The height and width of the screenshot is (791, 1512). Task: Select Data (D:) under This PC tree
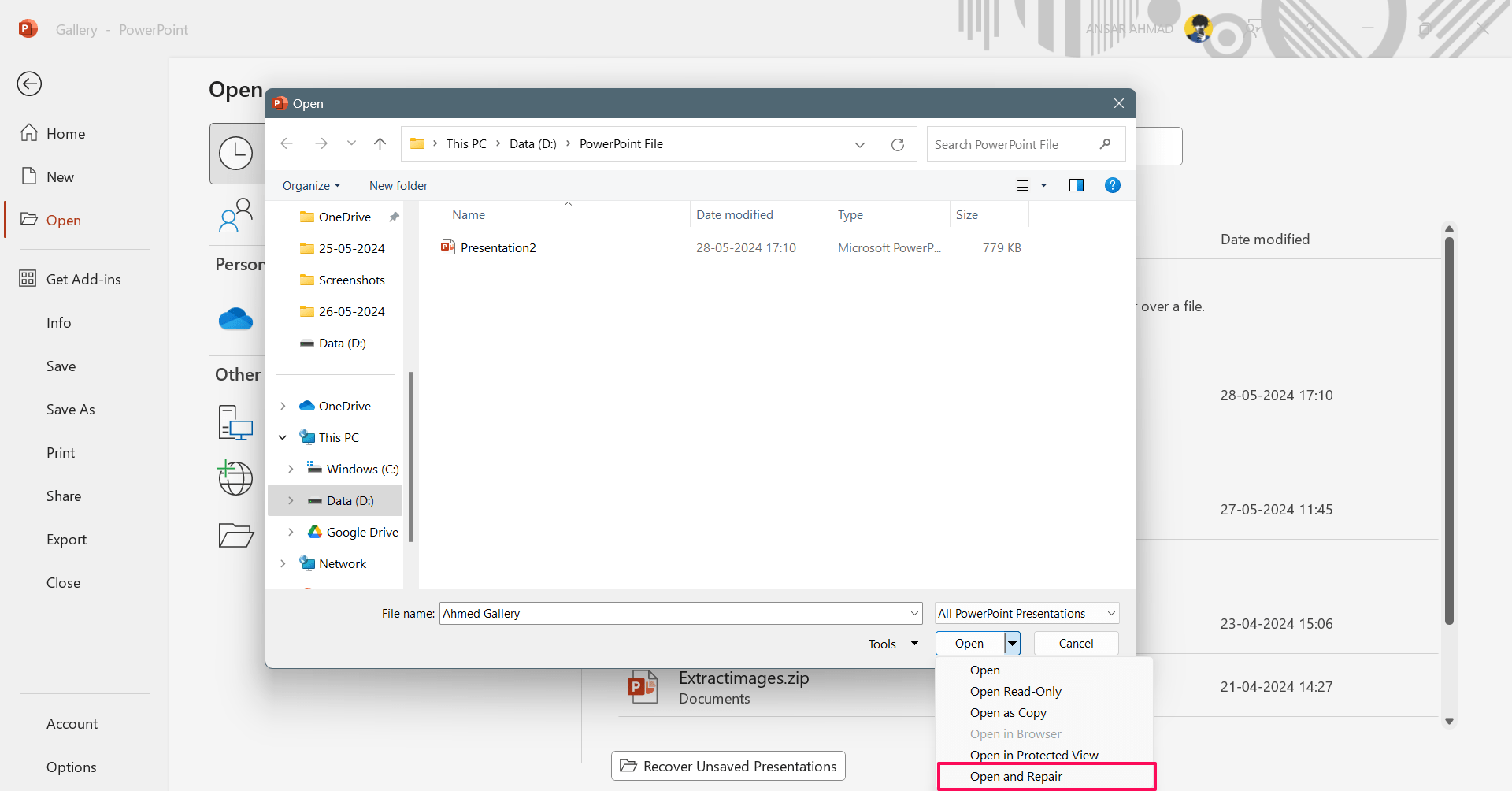(x=335, y=500)
